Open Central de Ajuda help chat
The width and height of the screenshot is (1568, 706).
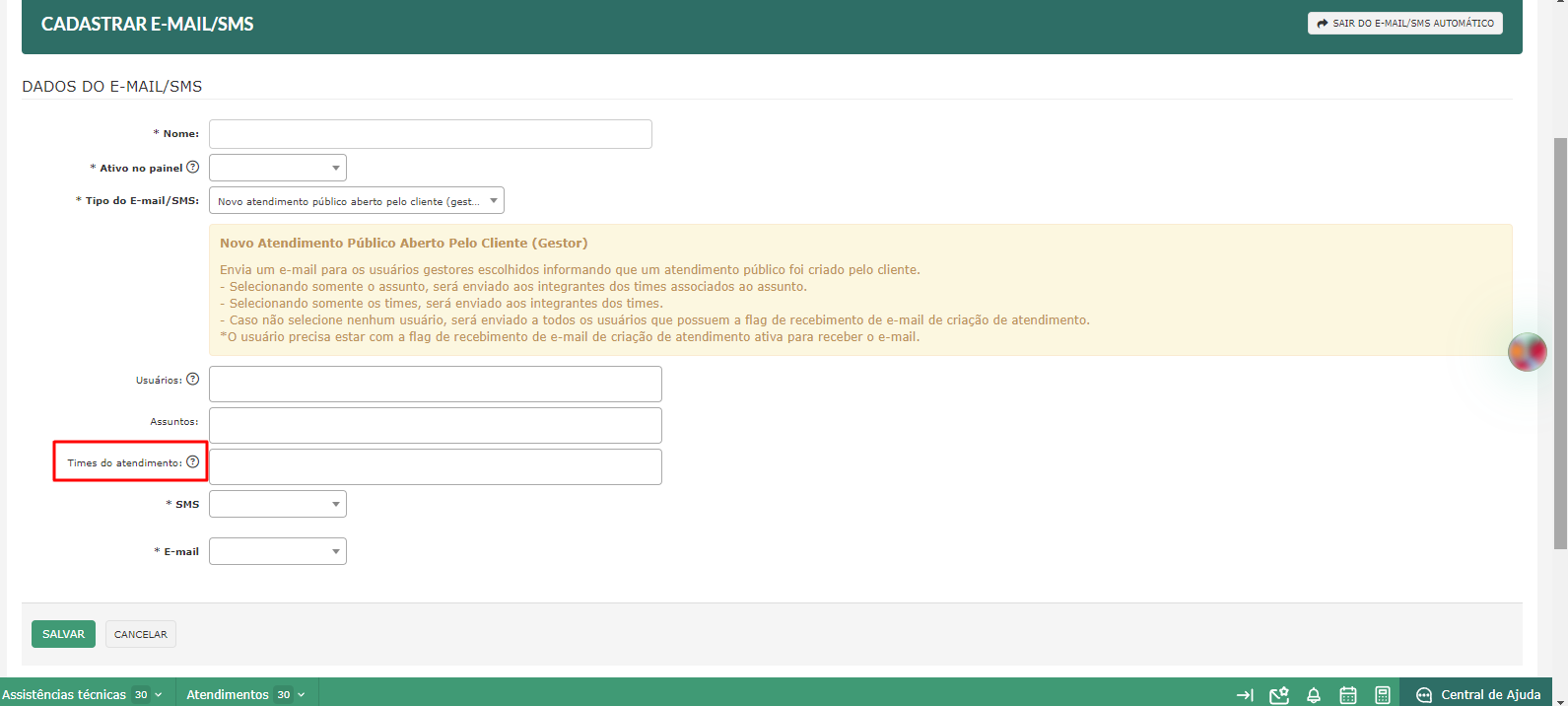click(x=1477, y=694)
